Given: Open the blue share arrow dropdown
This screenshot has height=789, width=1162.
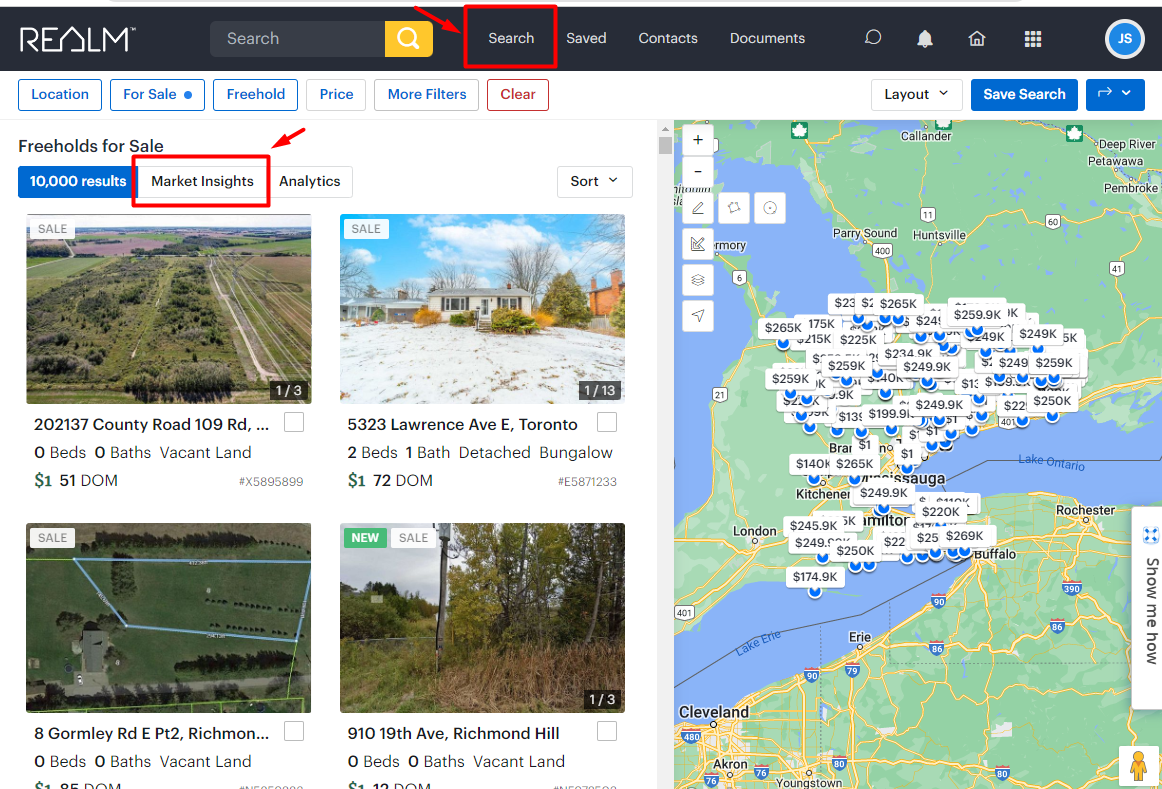Looking at the screenshot, I should [x=1115, y=95].
